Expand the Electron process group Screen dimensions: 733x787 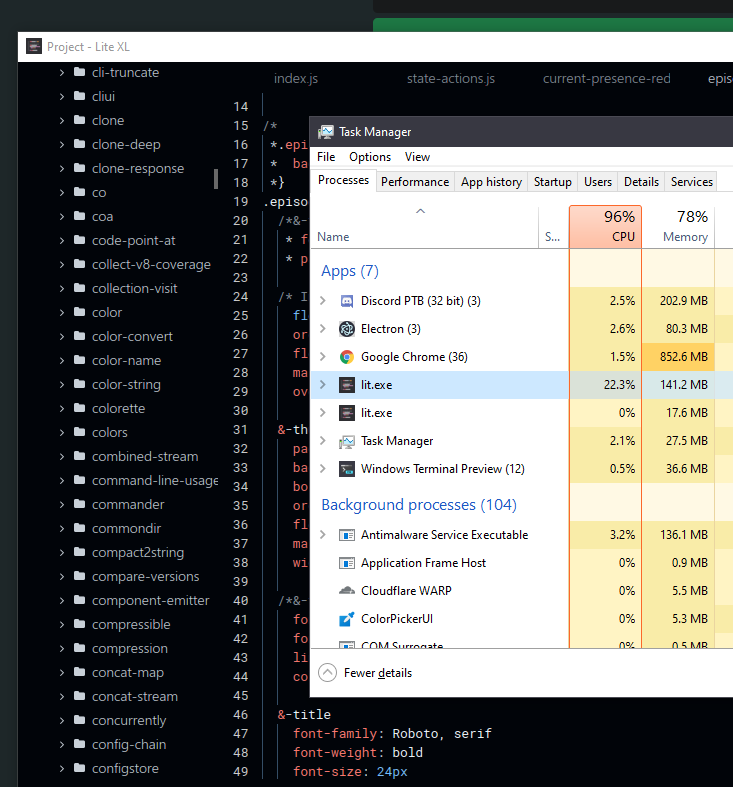323,329
